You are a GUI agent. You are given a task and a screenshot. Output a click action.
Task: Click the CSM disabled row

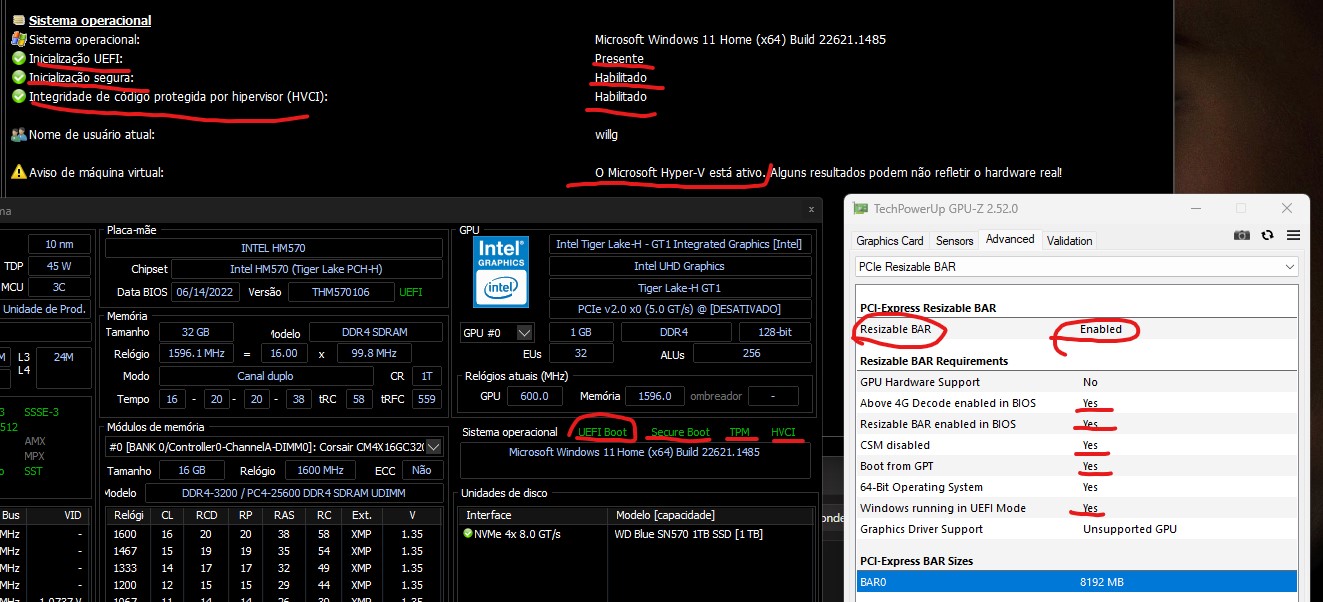coord(1077,445)
